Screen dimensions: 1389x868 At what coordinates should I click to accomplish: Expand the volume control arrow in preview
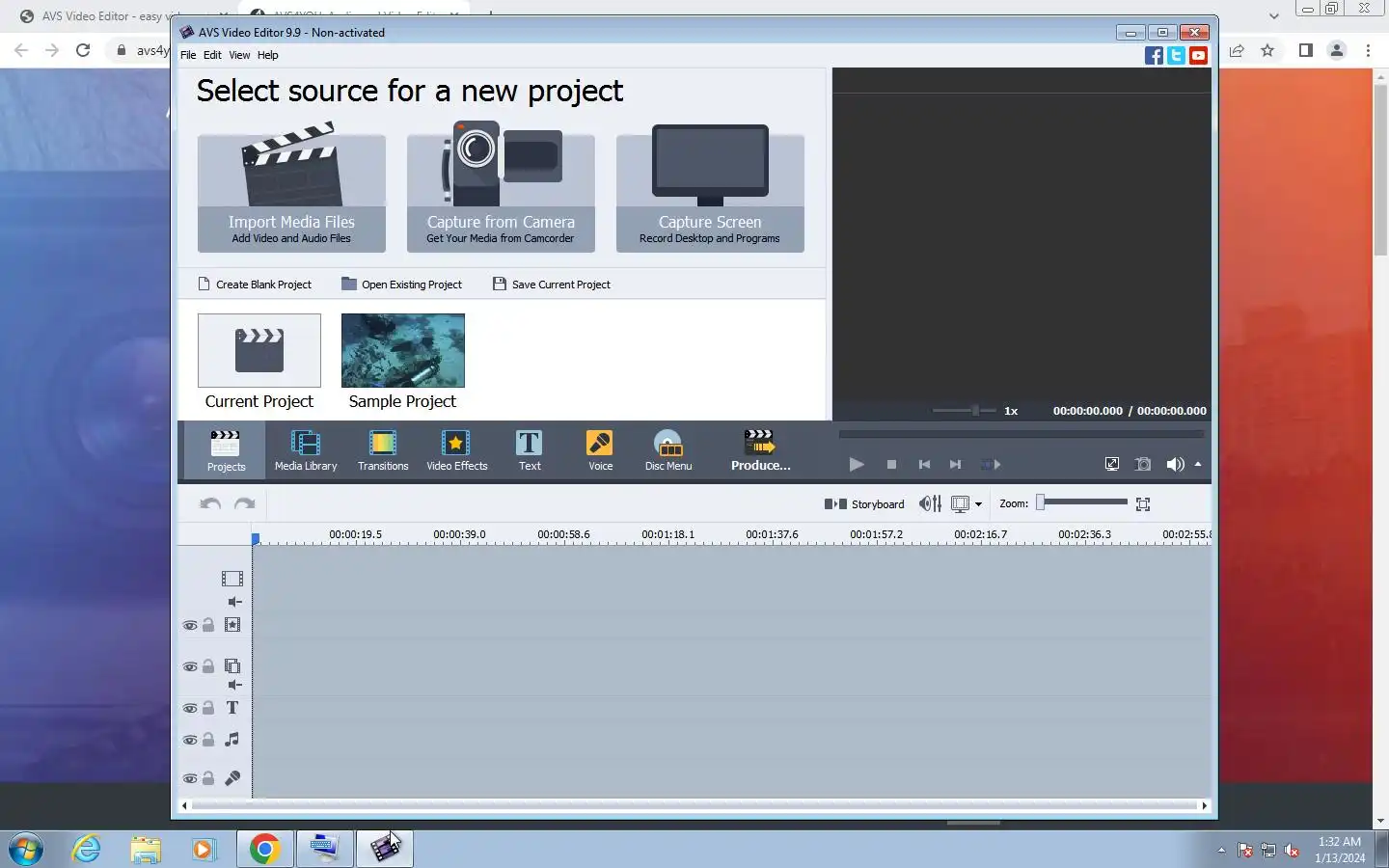[1198, 464]
